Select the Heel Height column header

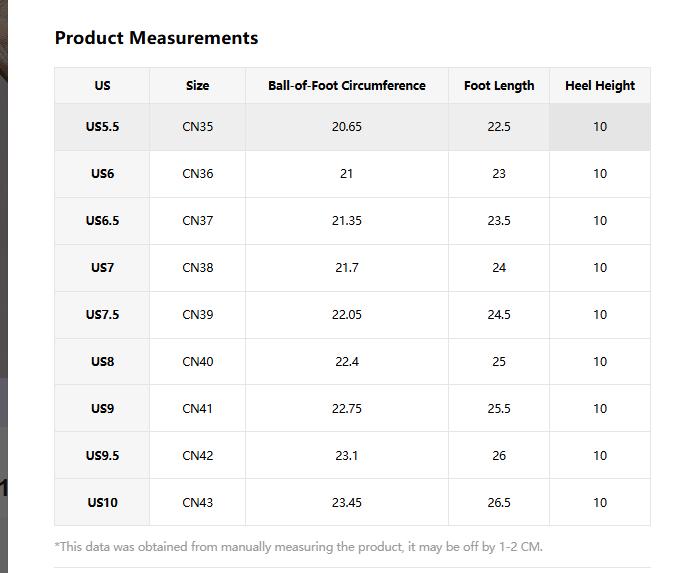point(600,86)
